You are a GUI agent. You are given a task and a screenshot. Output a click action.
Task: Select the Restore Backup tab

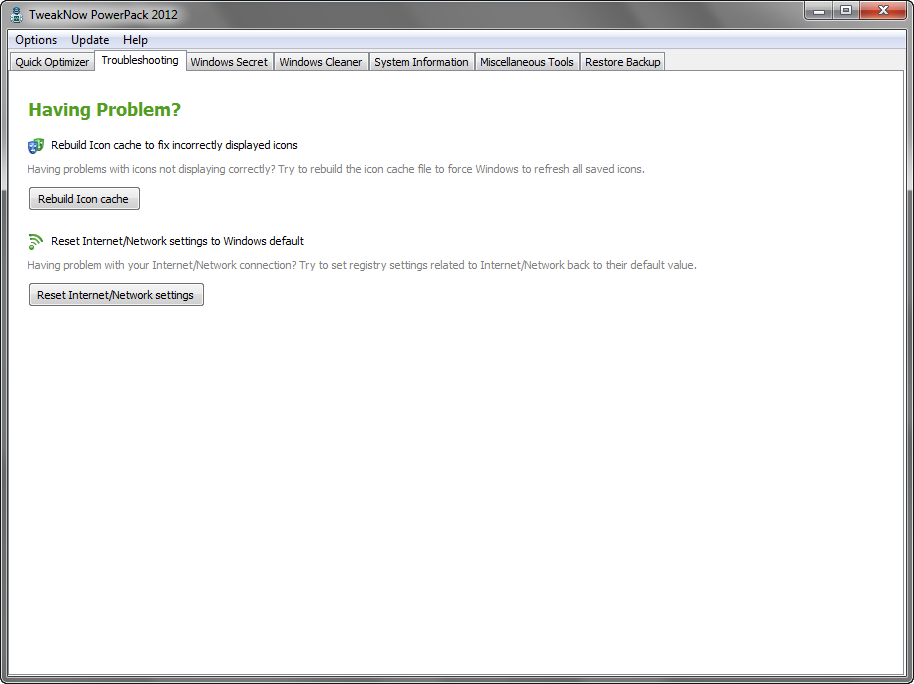(x=623, y=62)
